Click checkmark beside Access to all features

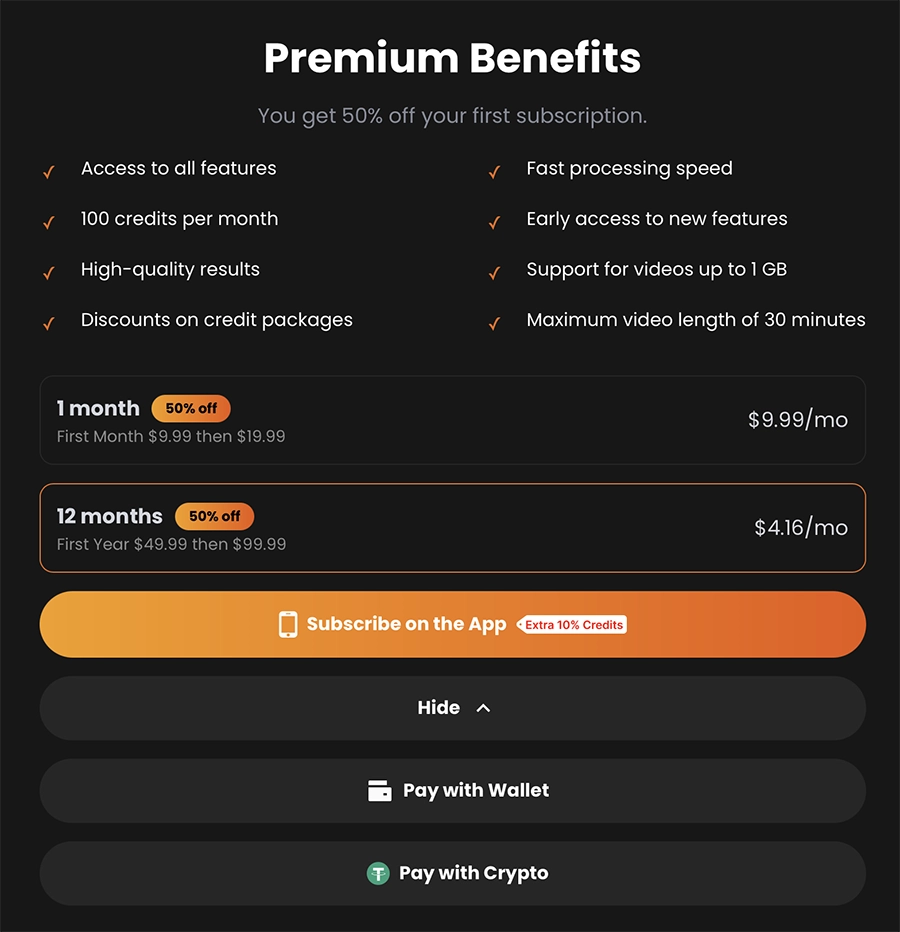(x=48, y=172)
